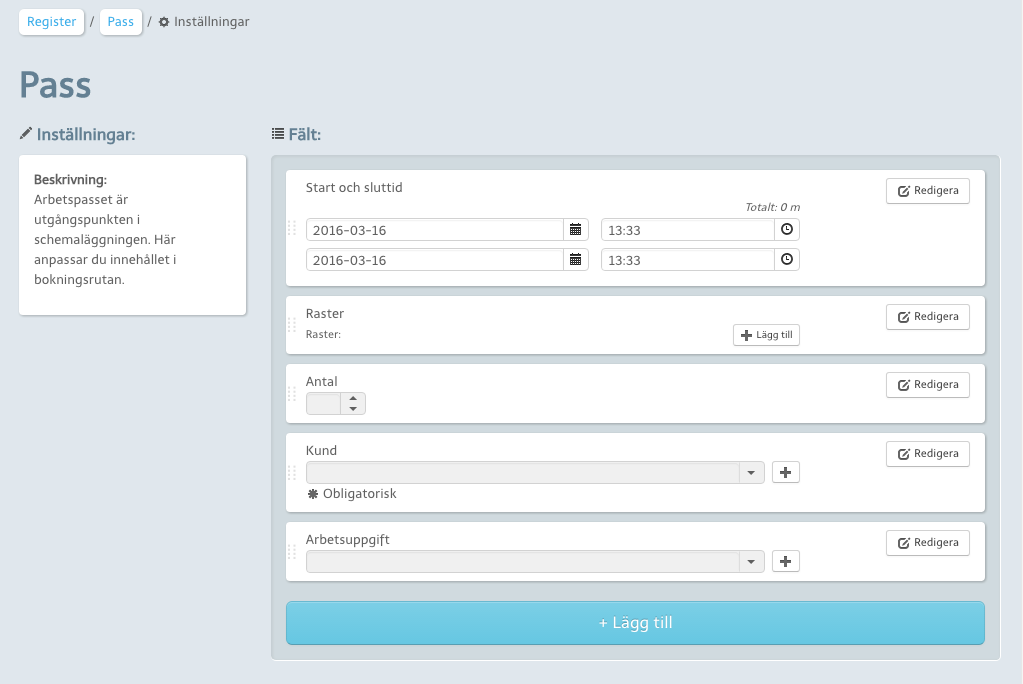Edit the Arbetsuppgift field via Redigera
This screenshot has width=1023, height=684.
point(927,542)
